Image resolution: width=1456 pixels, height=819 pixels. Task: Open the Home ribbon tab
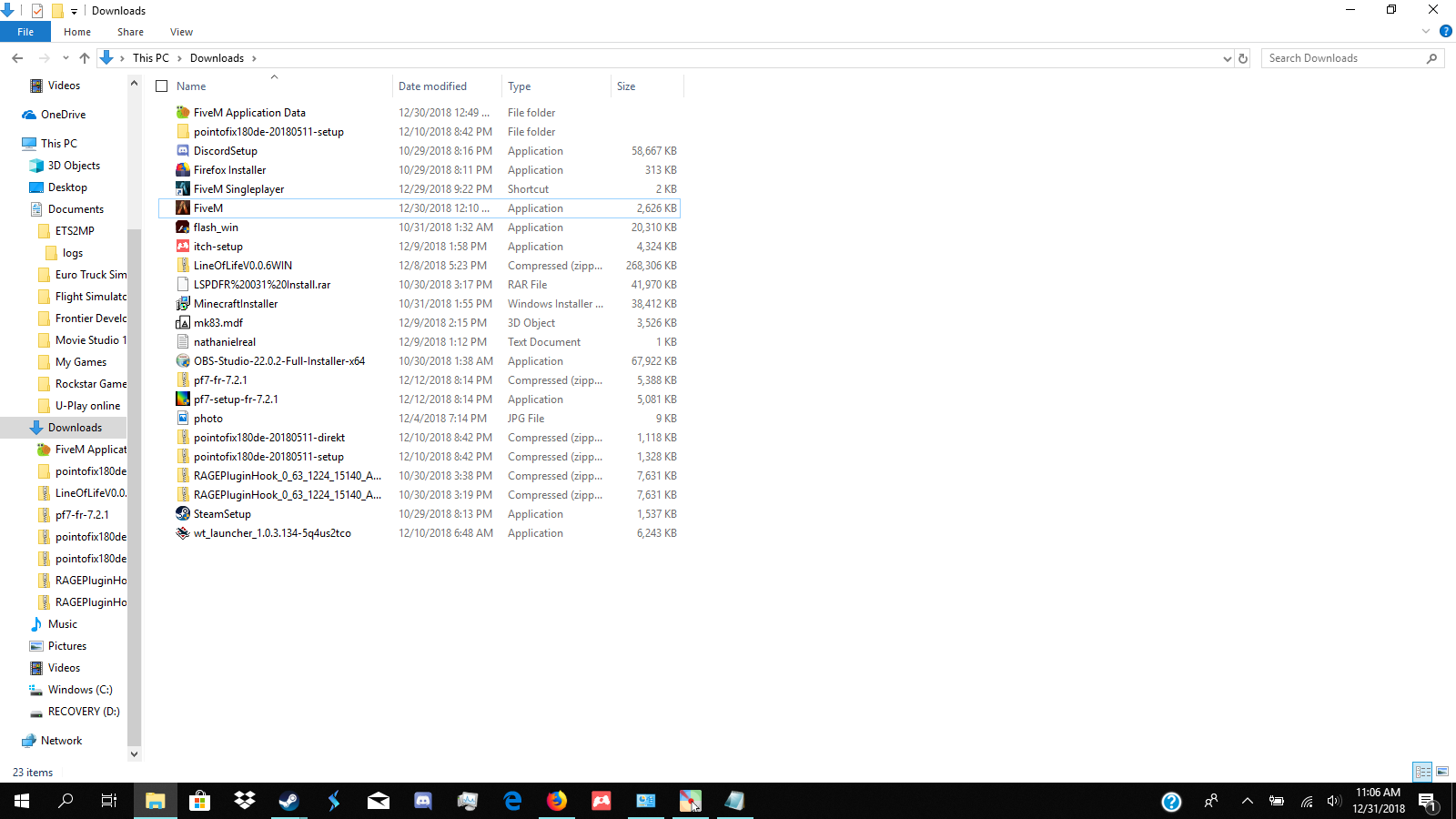[x=77, y=32]
